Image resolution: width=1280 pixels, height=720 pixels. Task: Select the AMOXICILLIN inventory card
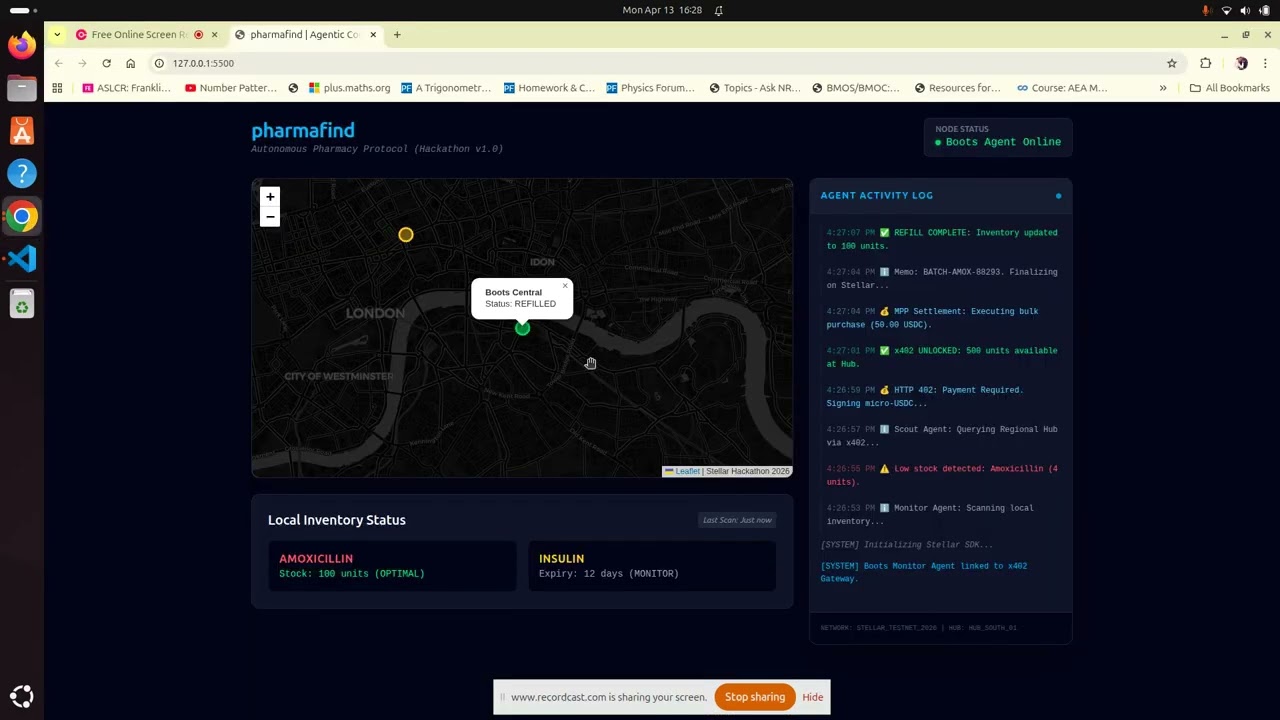(392, 566)
